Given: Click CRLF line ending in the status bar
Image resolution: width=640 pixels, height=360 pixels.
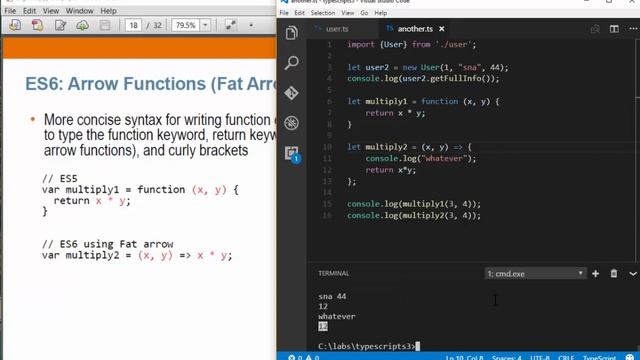Looking at the screenshot, I should (x=566, y=358).
